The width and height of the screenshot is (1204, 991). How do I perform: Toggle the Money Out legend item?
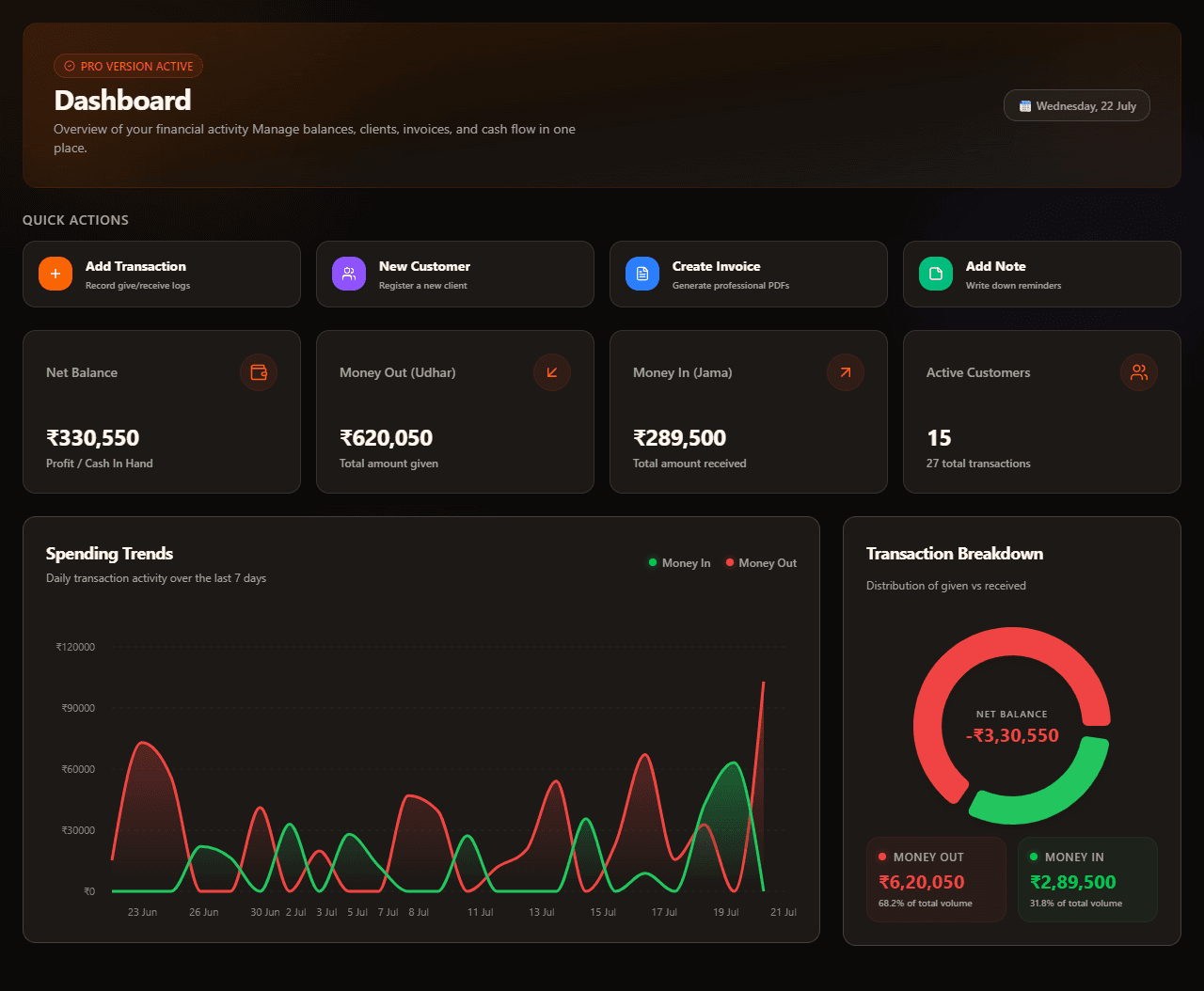pos(761,563)
